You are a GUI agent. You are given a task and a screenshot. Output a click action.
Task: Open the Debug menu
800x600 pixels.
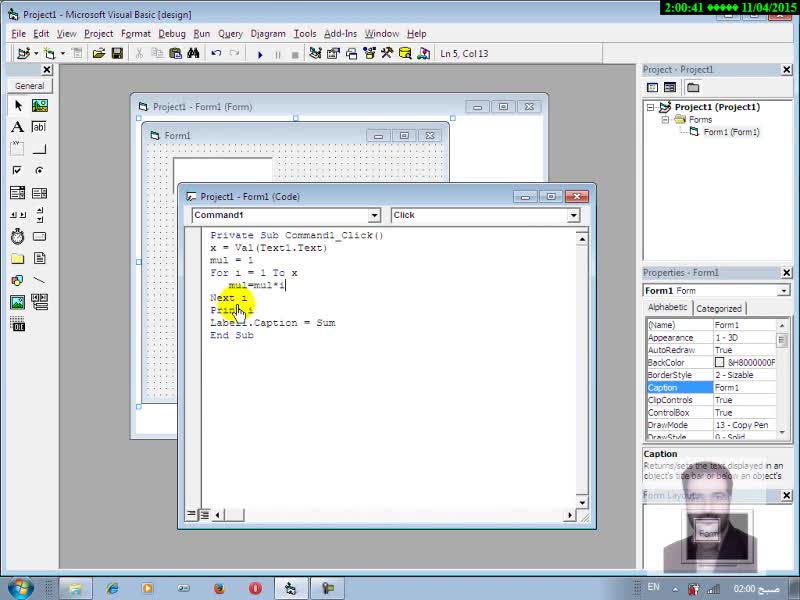172,34
